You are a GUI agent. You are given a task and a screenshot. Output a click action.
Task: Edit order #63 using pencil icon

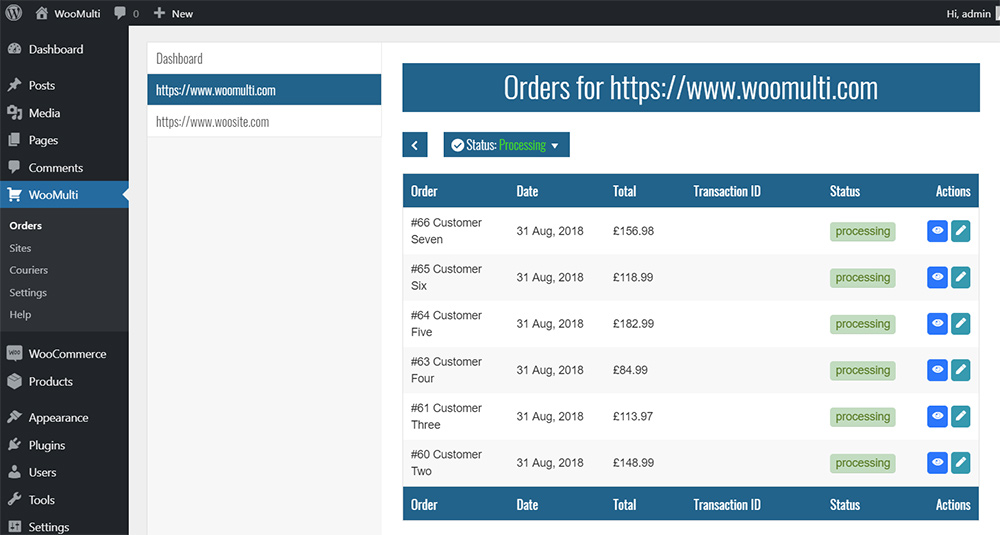click(960, 370)
